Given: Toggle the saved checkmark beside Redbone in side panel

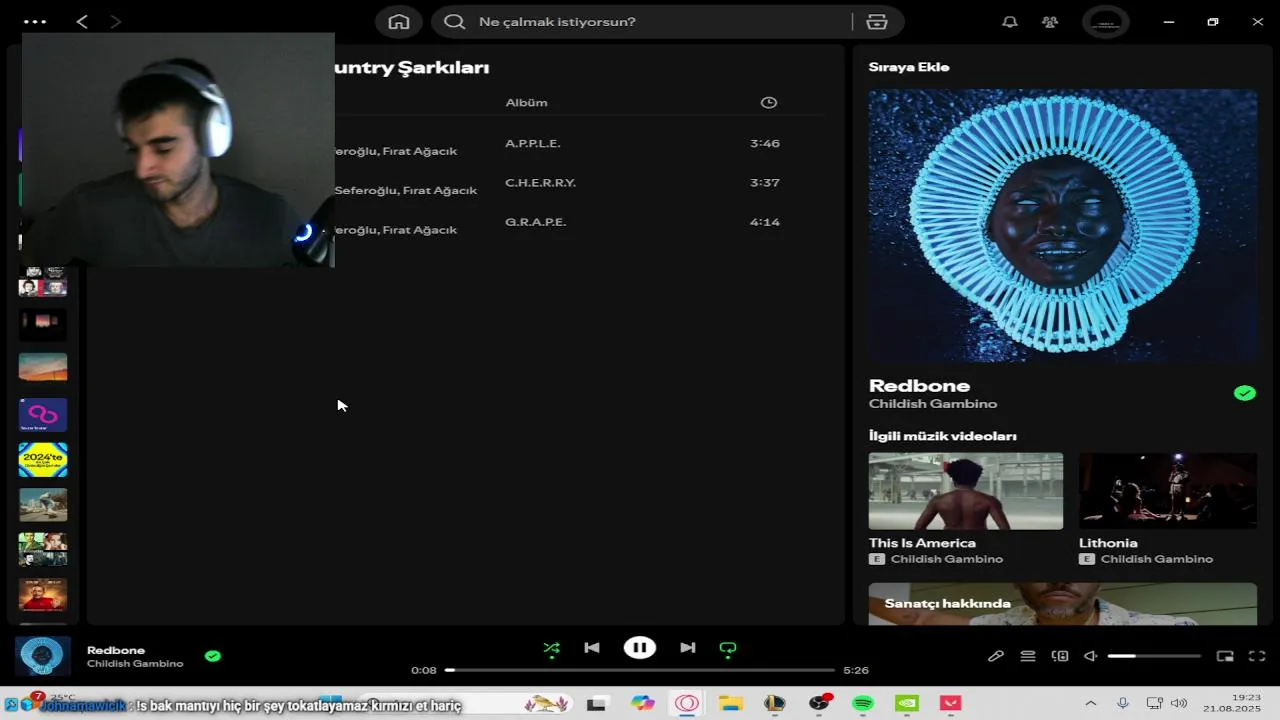Looking at the screenshot, I should coord(1245,394).
